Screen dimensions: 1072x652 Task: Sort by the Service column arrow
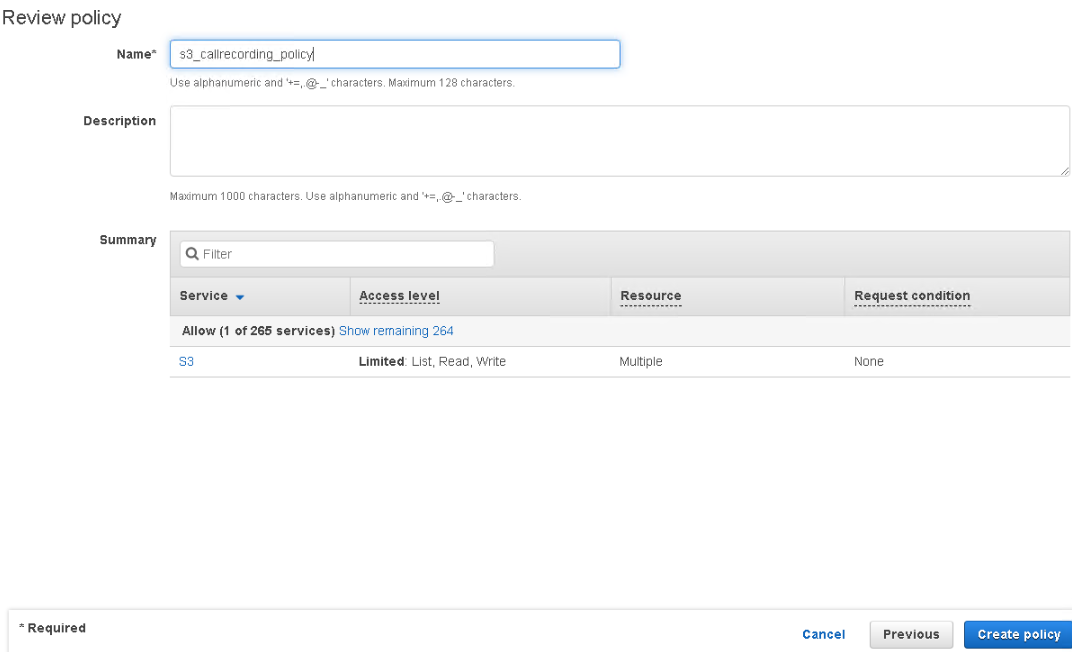point(240,297)
